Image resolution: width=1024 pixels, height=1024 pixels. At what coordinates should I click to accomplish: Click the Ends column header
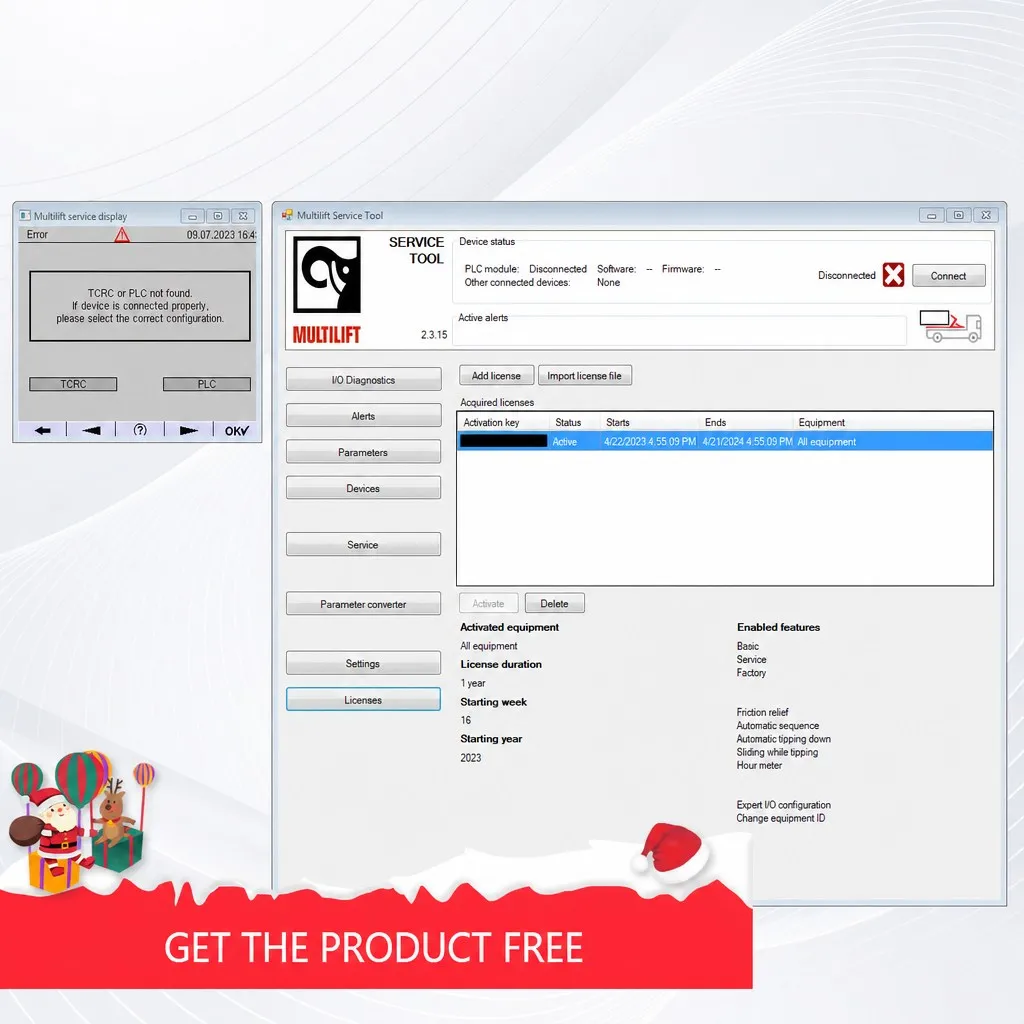click(x=746, y=423)
